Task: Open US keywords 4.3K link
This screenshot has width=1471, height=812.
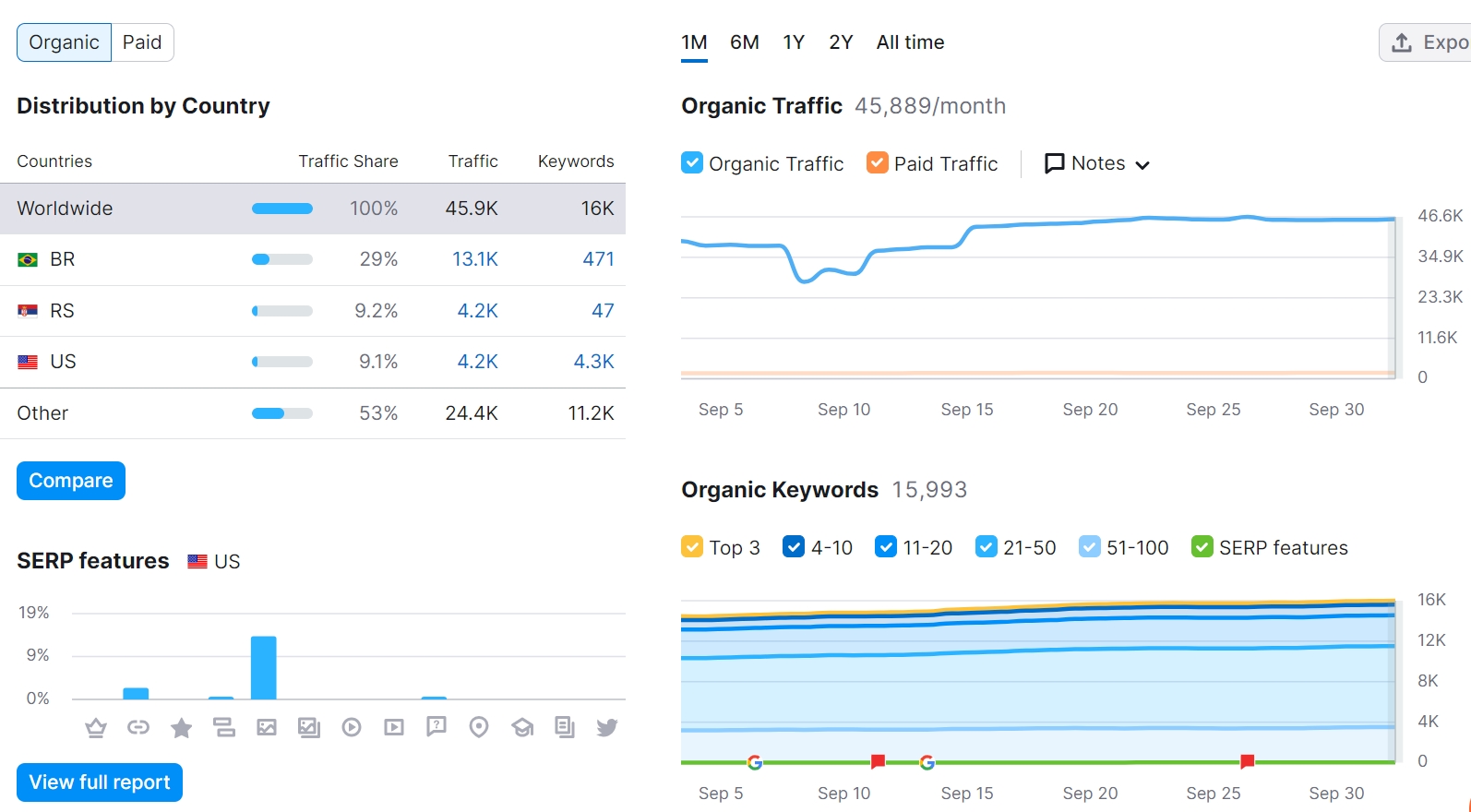Action: point(594,362)
